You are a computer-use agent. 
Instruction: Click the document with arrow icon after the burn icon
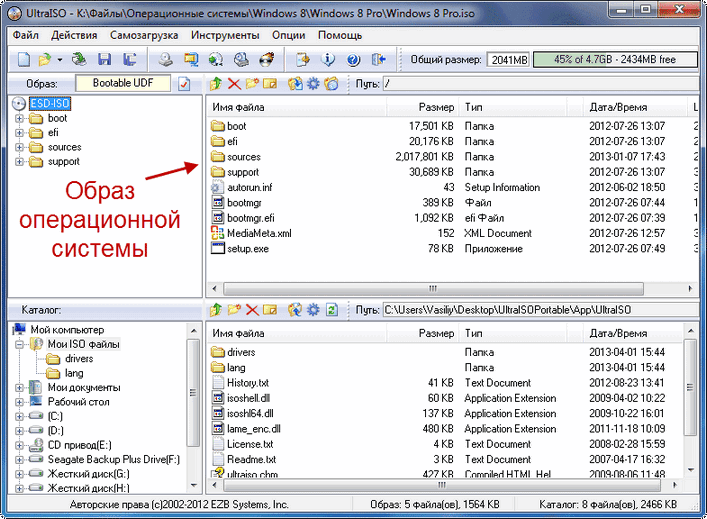[303, 59]
